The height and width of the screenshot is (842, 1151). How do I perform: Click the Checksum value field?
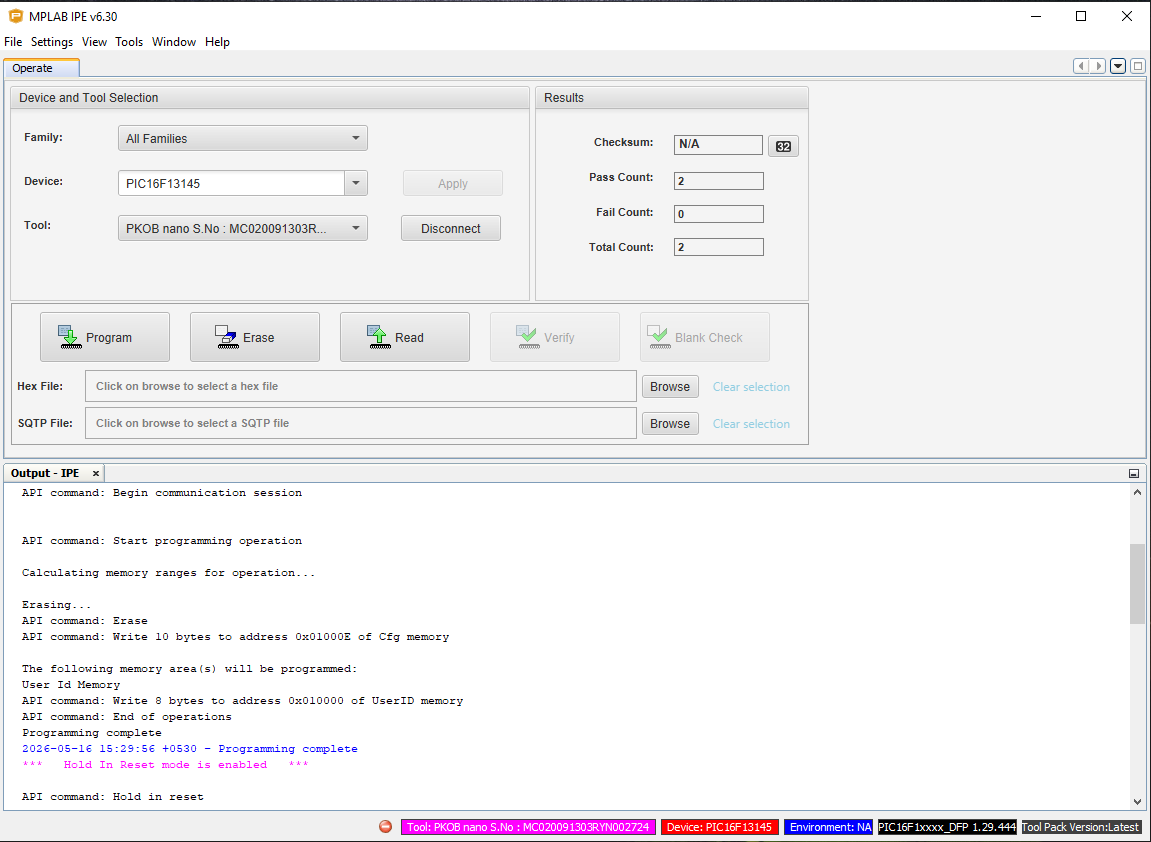[x=719, y=145]
